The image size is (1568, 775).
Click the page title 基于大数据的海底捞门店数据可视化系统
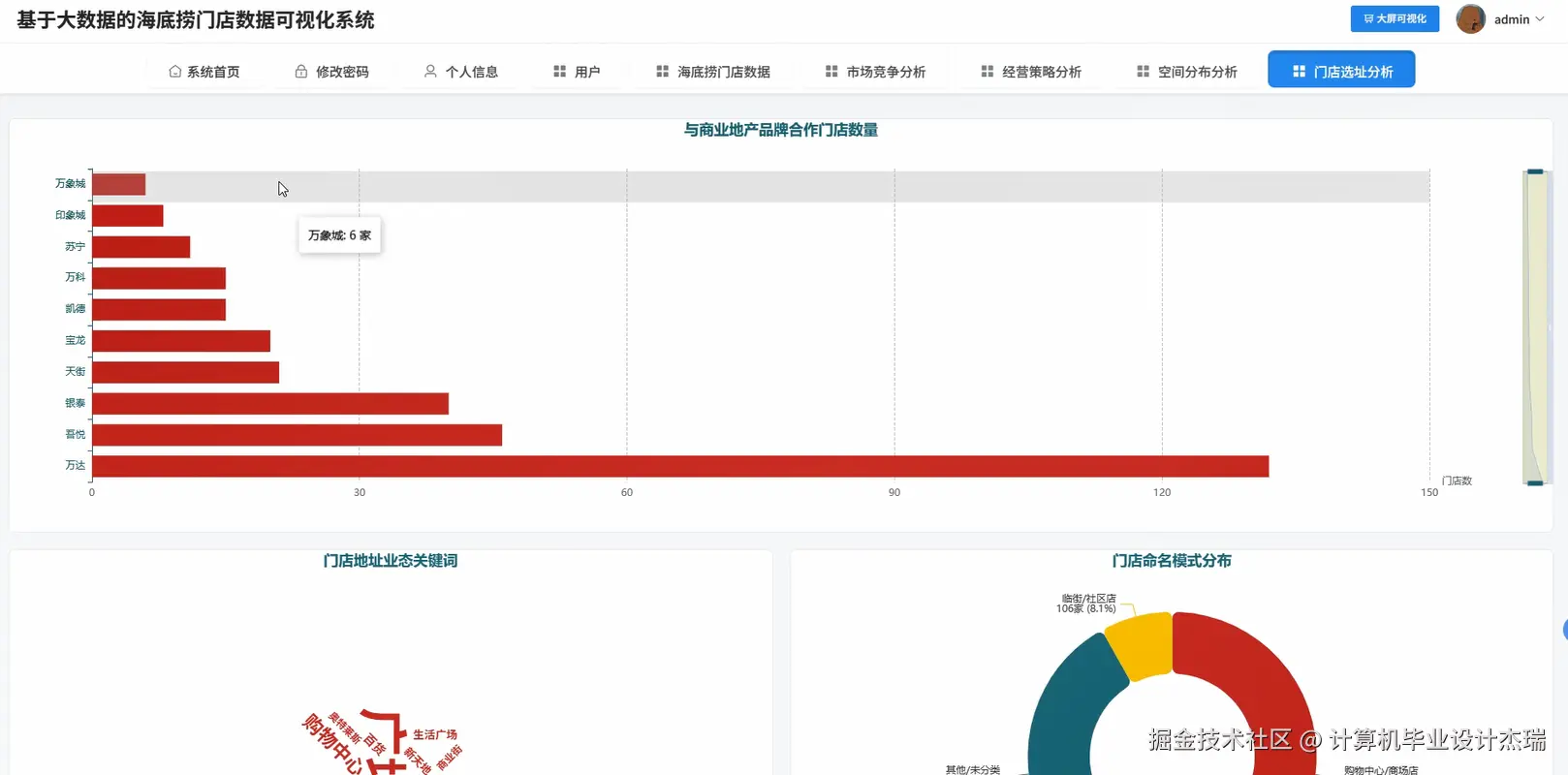196,20
